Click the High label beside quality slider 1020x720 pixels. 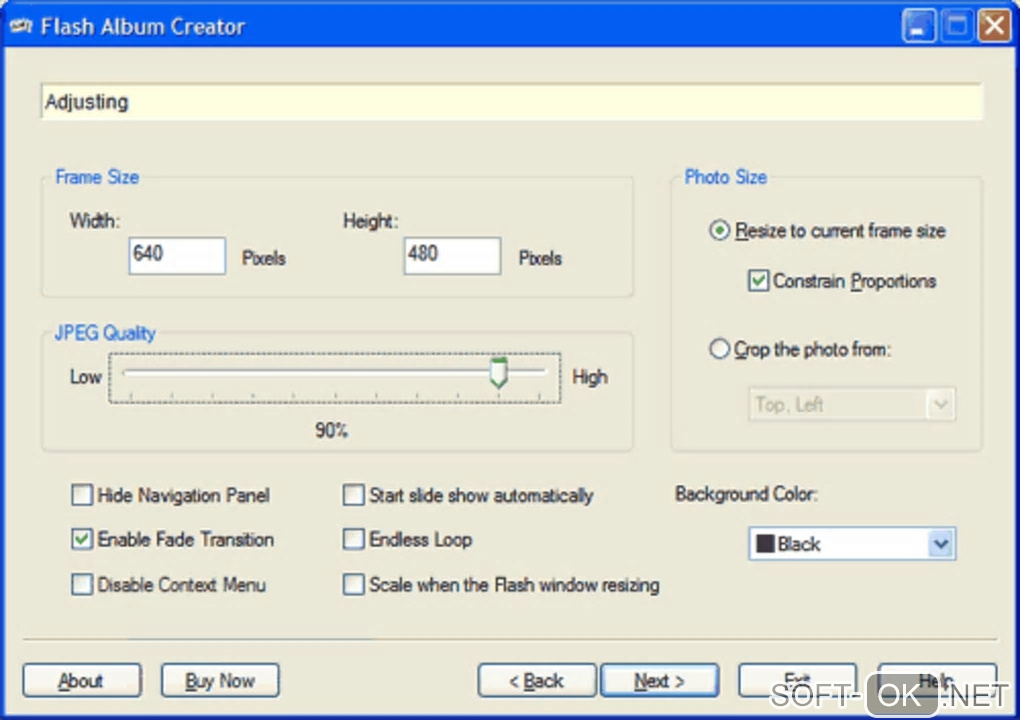(x=589, y=377)
